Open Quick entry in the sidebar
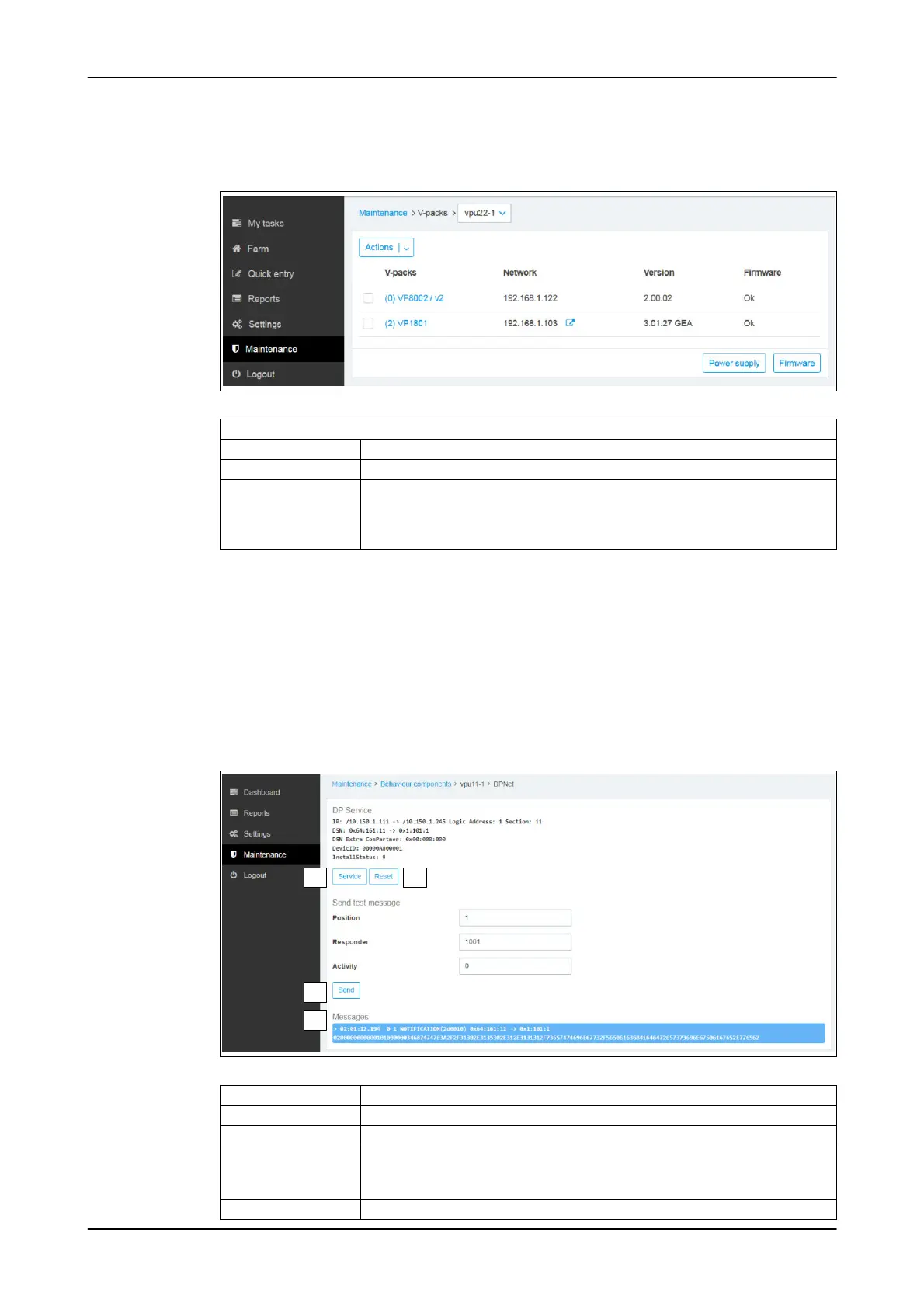 pyautogui.click(x=271, y=274)
